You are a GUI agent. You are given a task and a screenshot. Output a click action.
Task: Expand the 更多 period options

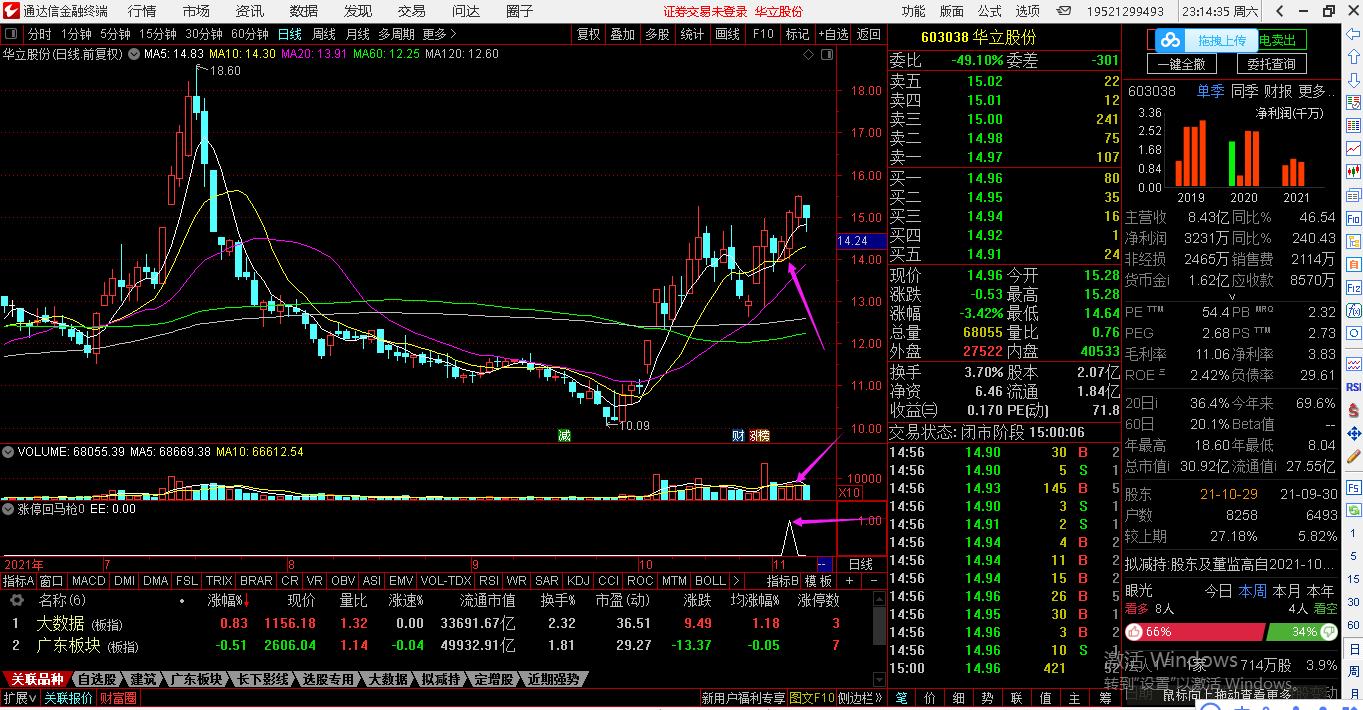pos(439,34)
